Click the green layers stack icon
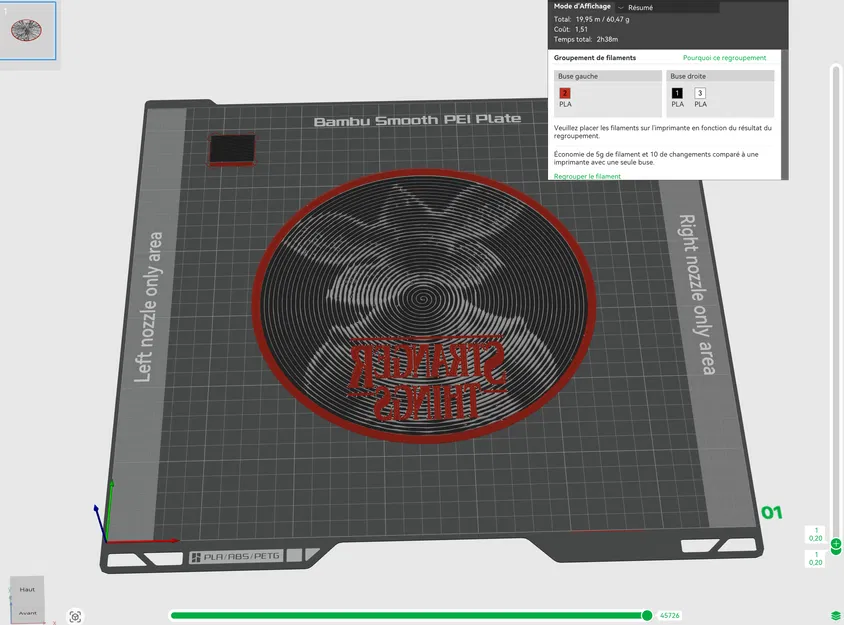Screen dimensions: 844x625 (x=835, y=615)
